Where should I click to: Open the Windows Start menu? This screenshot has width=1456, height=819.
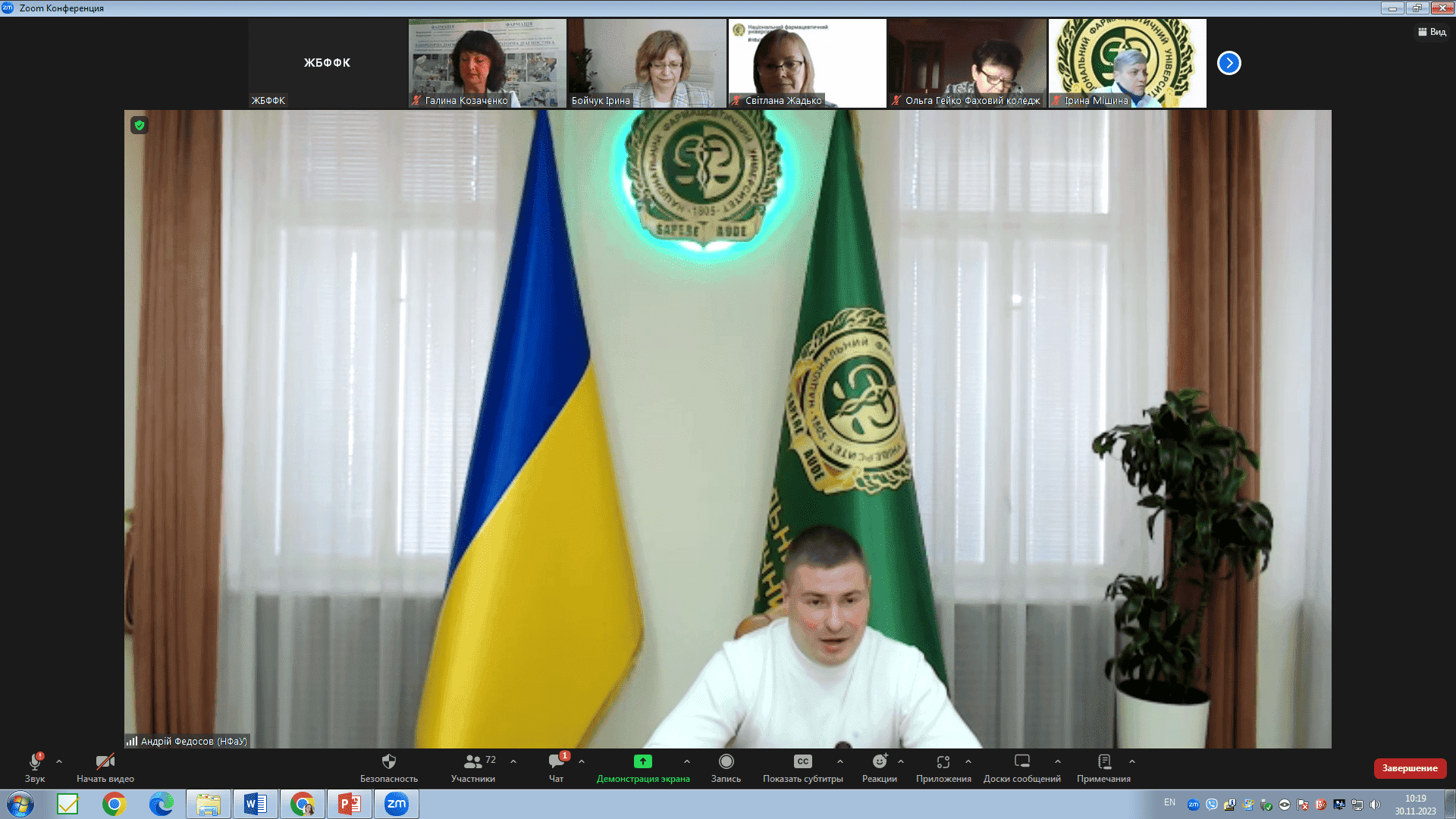20,804
